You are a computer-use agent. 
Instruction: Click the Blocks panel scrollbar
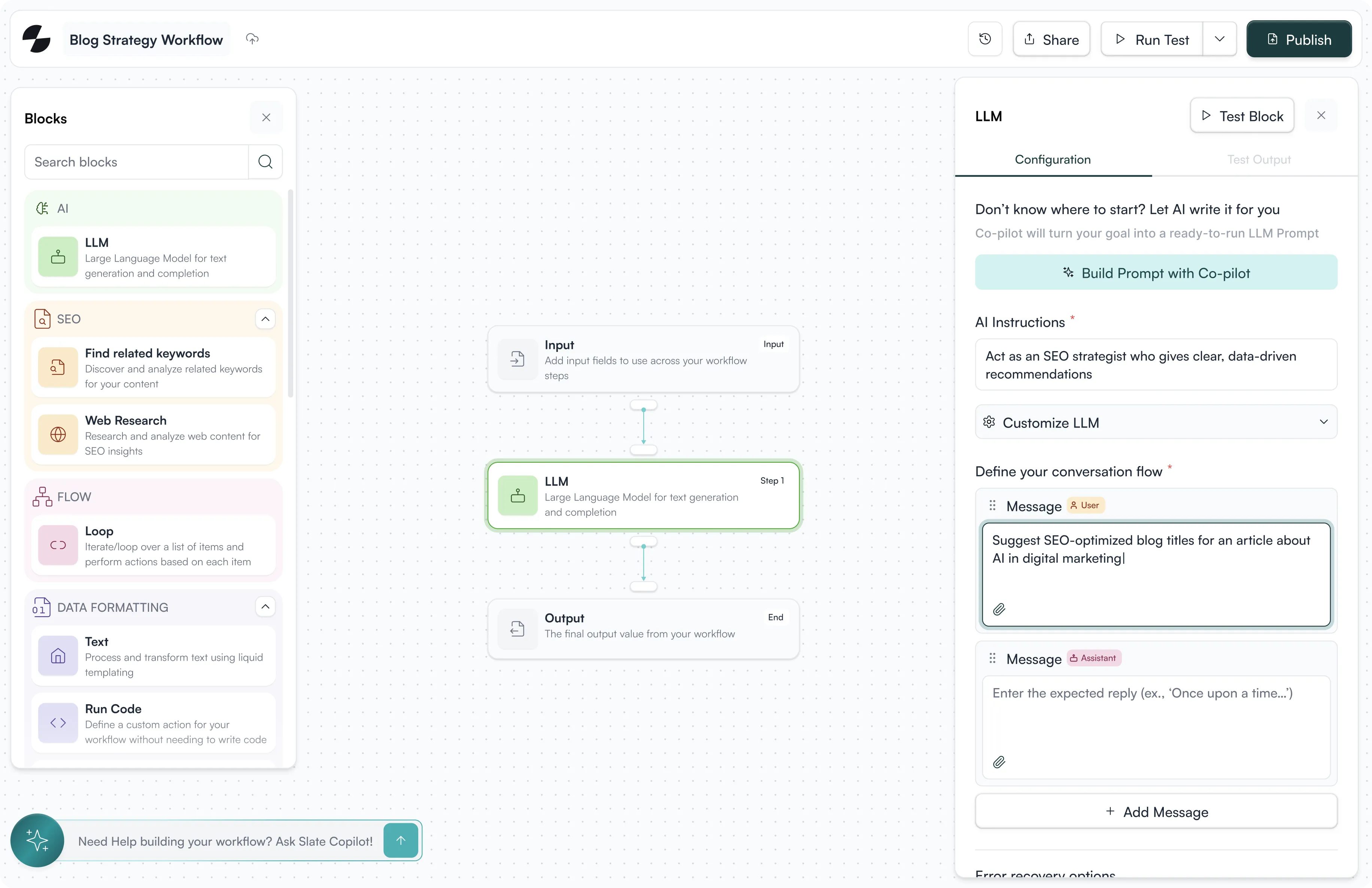click(291, 294)
